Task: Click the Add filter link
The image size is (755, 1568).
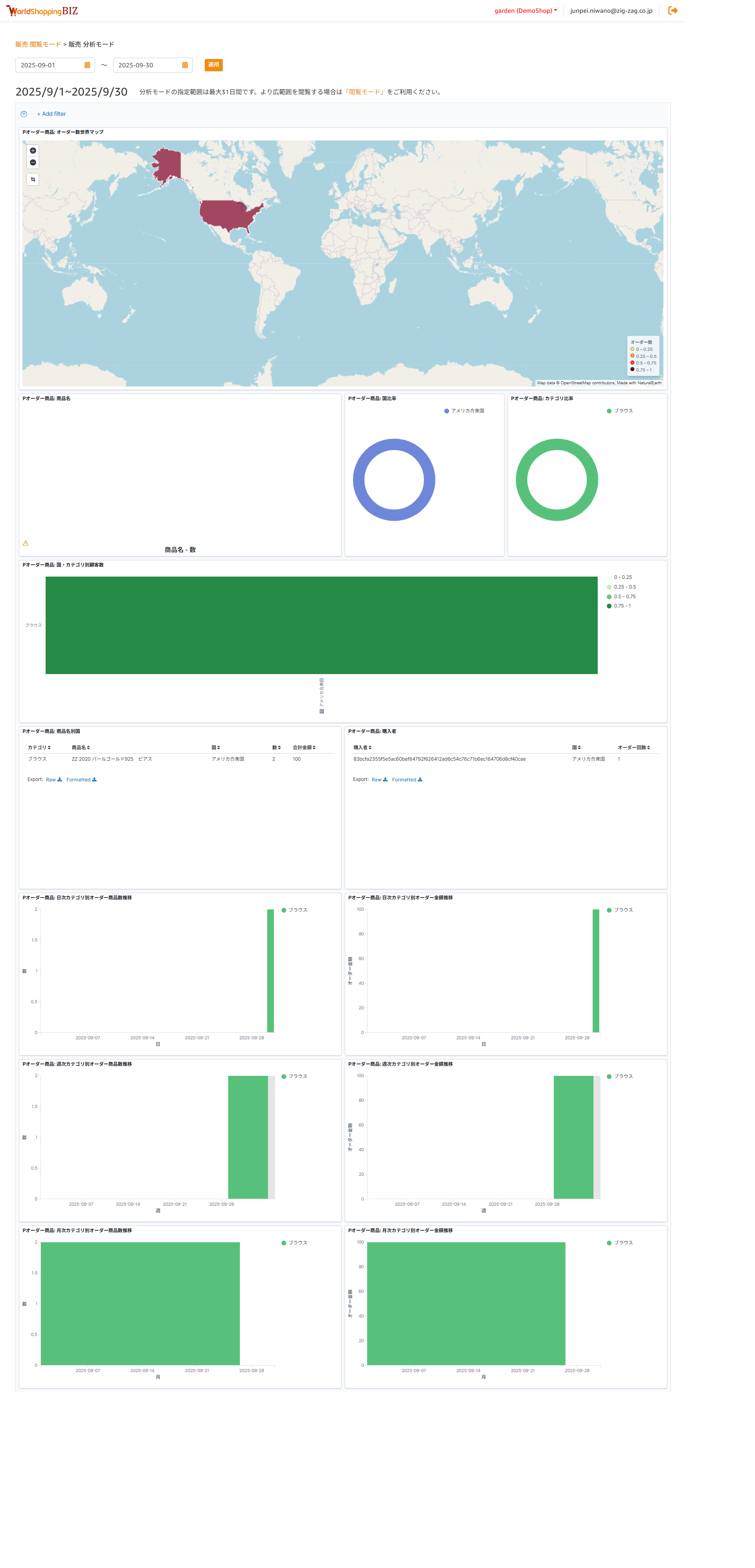Action: tap(51, 114)
